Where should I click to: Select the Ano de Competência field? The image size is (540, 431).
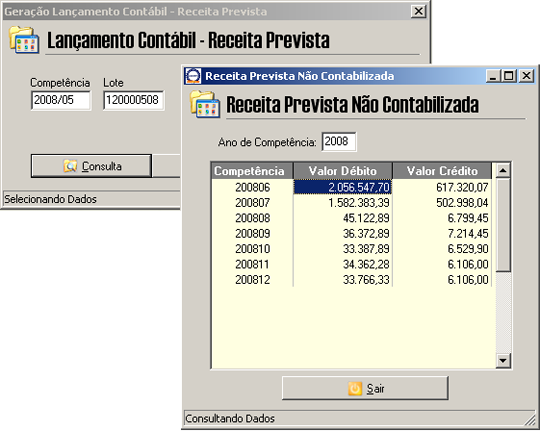tap(339, 142)
